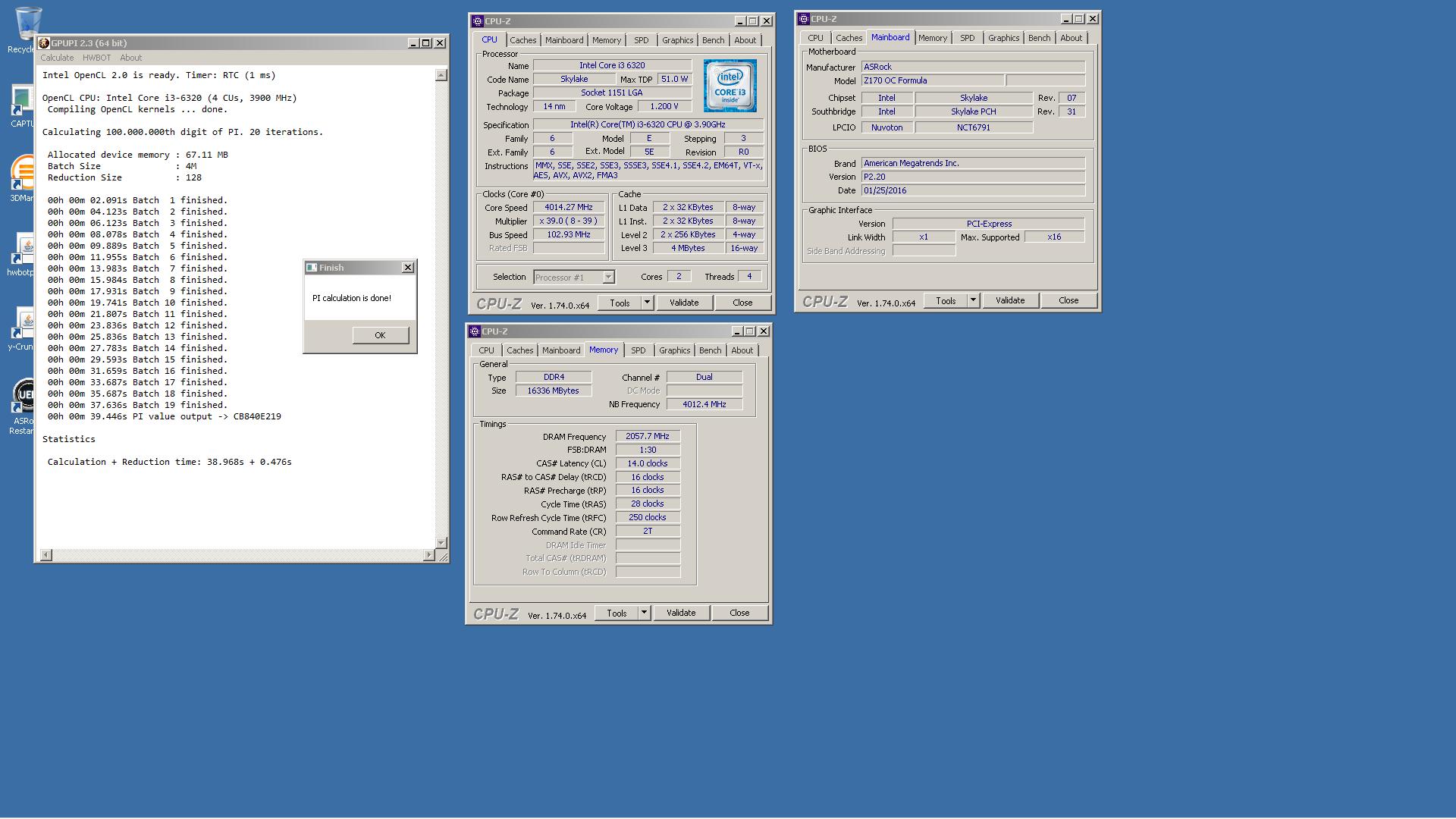1456x819 pixels.
Task: Click the CPU-Z icon in the Memory window title bar
Action: (x=474, y=331)
